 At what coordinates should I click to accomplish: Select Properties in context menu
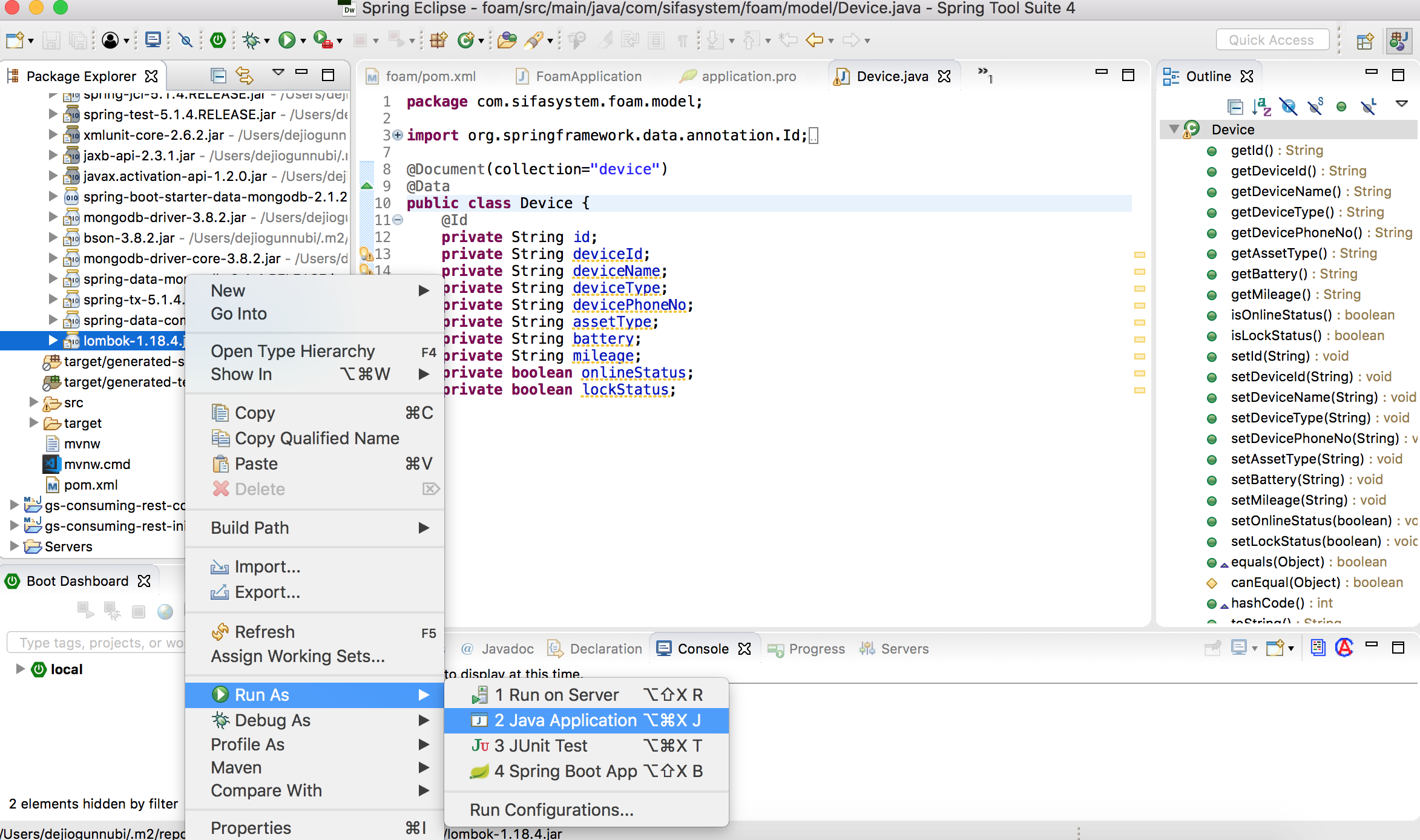click(315, 828)
